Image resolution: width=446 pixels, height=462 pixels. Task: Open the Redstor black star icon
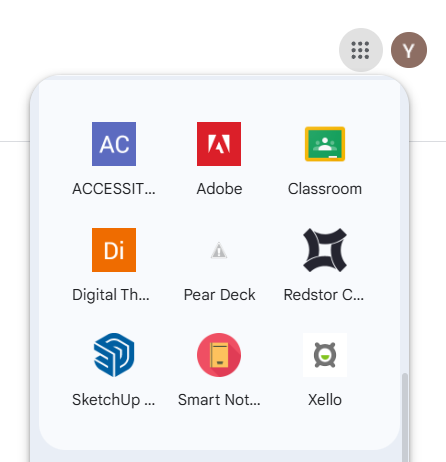325,250
